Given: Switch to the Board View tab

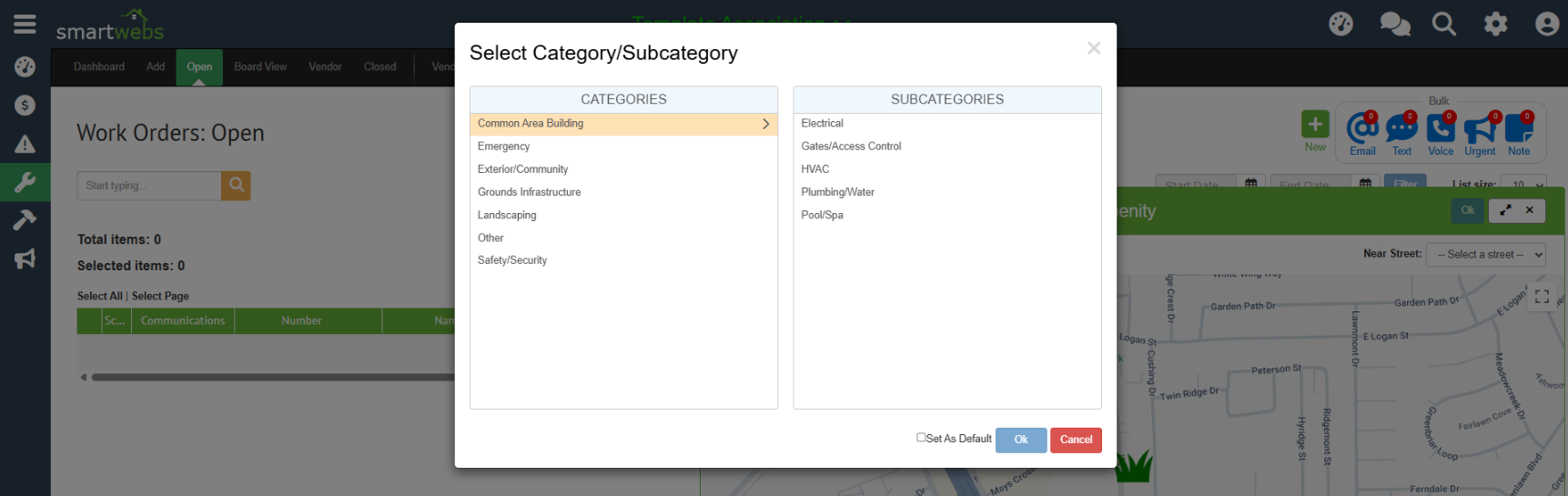Looking at the screenshot, I should (x=260, y=67).
